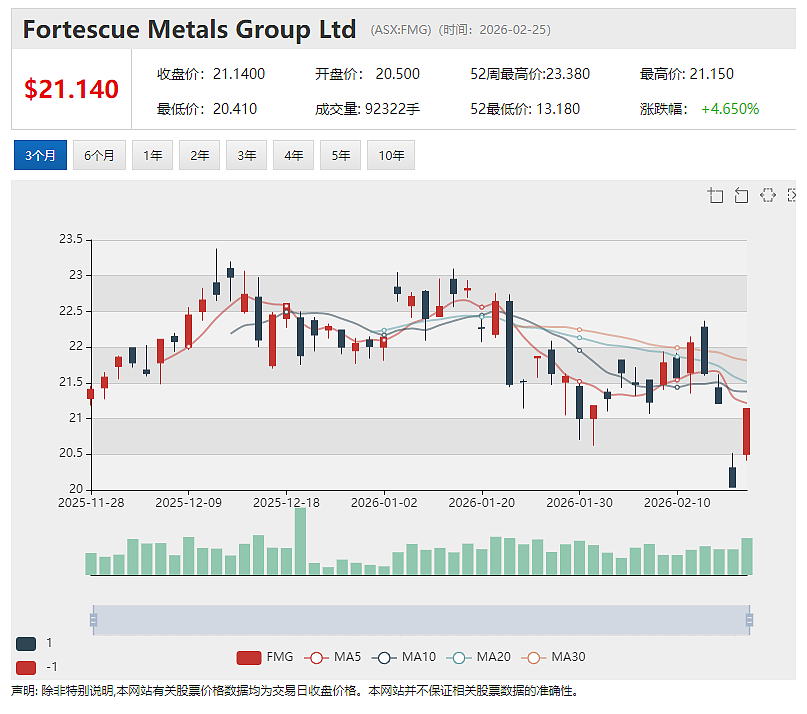Image resolution: width=807 pixels, height=714 pixels.
Task: Choose the 4年 range tab
Action: (x=293, y=155)
